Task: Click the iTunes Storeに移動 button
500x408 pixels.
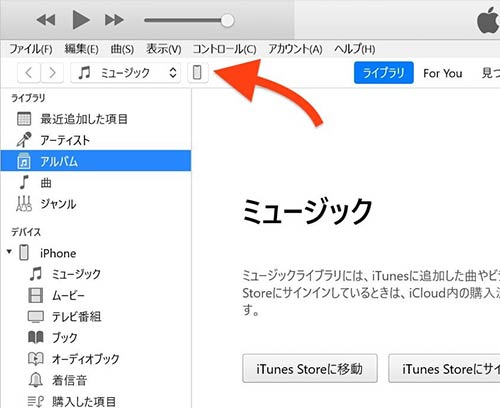Action: [310, 369]
